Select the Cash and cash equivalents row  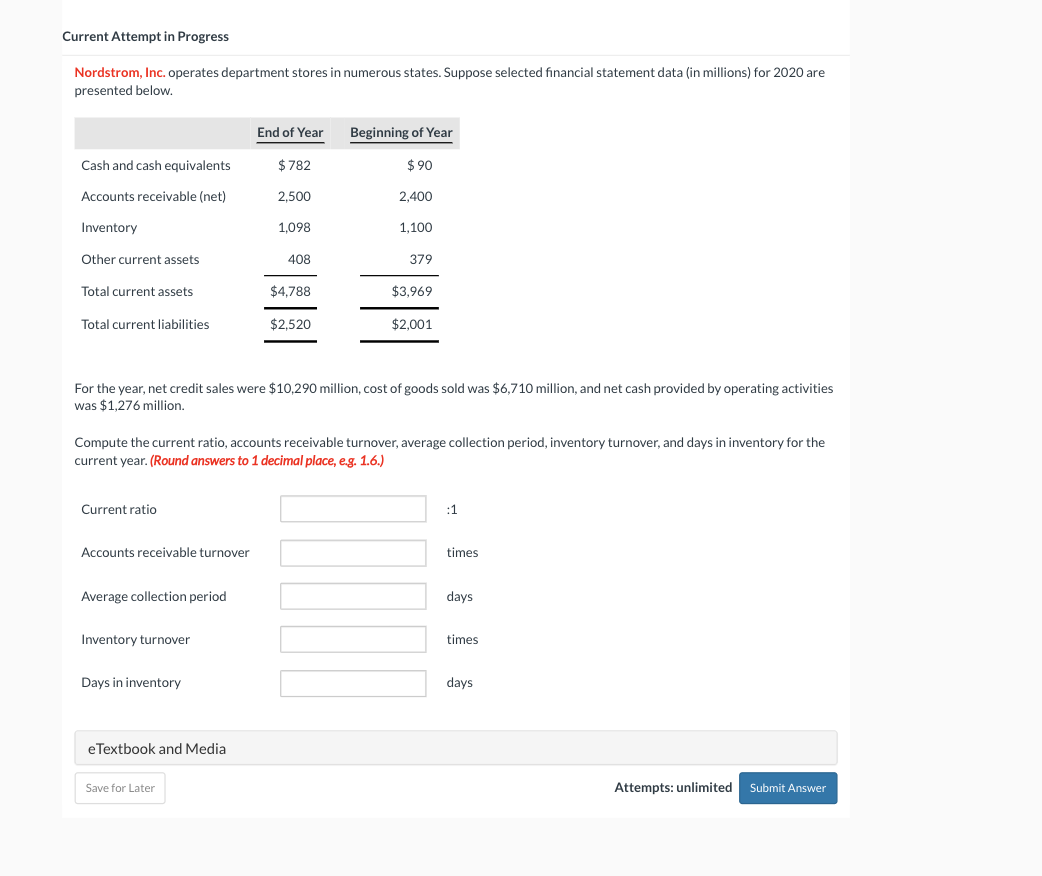(x=156, y=164)
